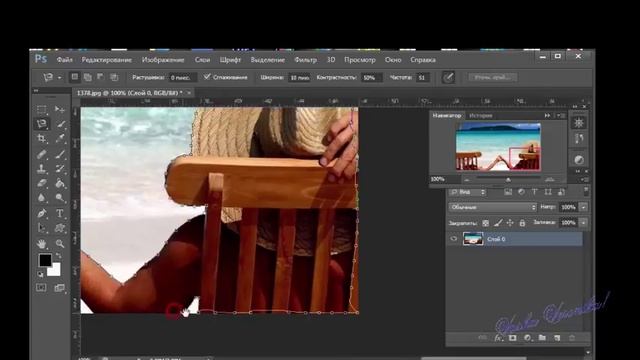Switch to the История tab
Viewport: 640px width, 360px height.
pyautogui.click(x=480, y=116)
